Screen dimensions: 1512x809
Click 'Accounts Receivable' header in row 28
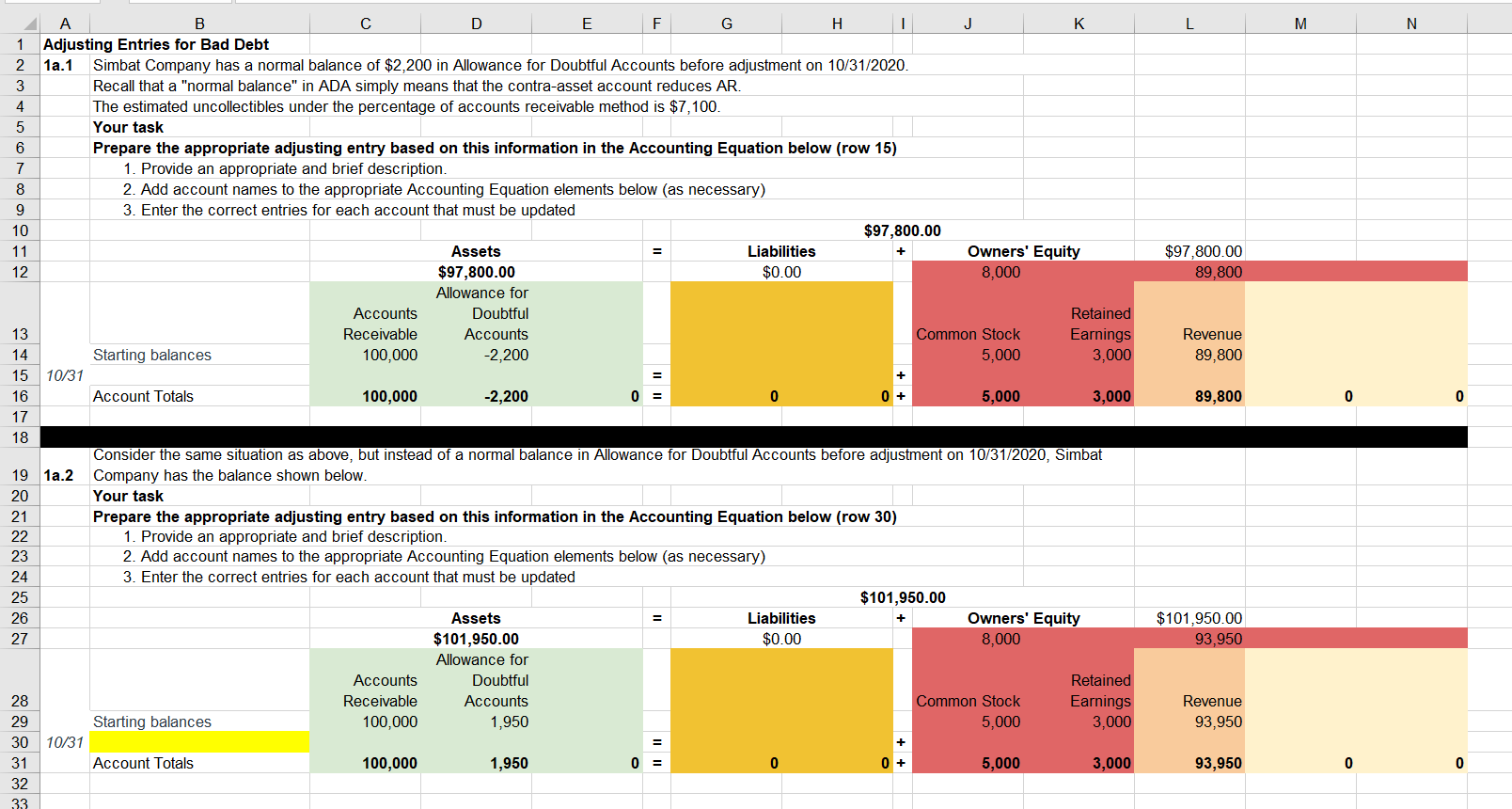tap(380, 690)
